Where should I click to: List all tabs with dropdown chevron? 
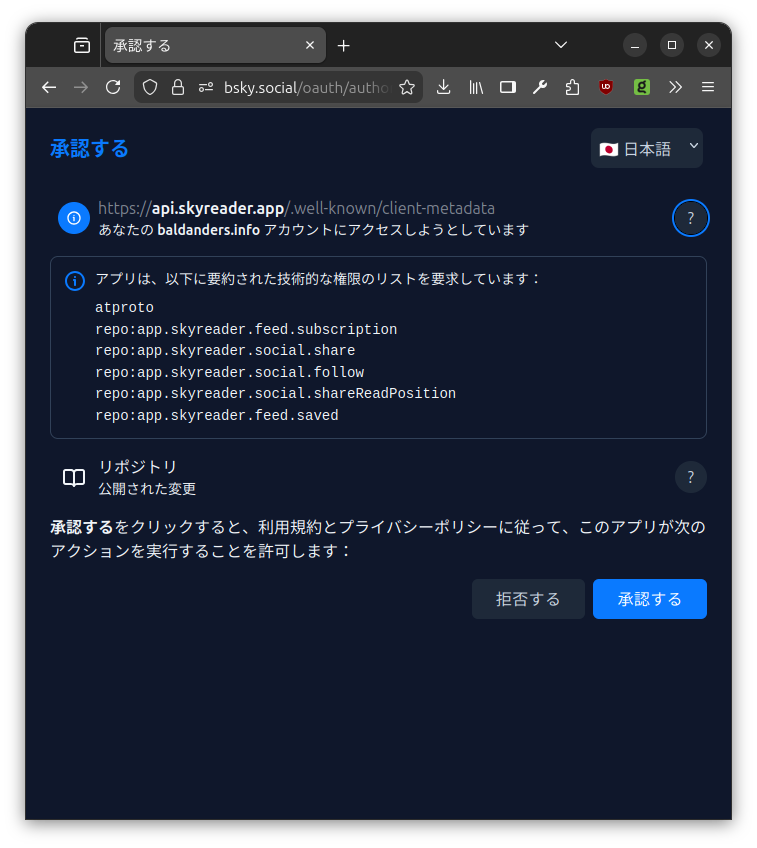click(x=561, y=45)
